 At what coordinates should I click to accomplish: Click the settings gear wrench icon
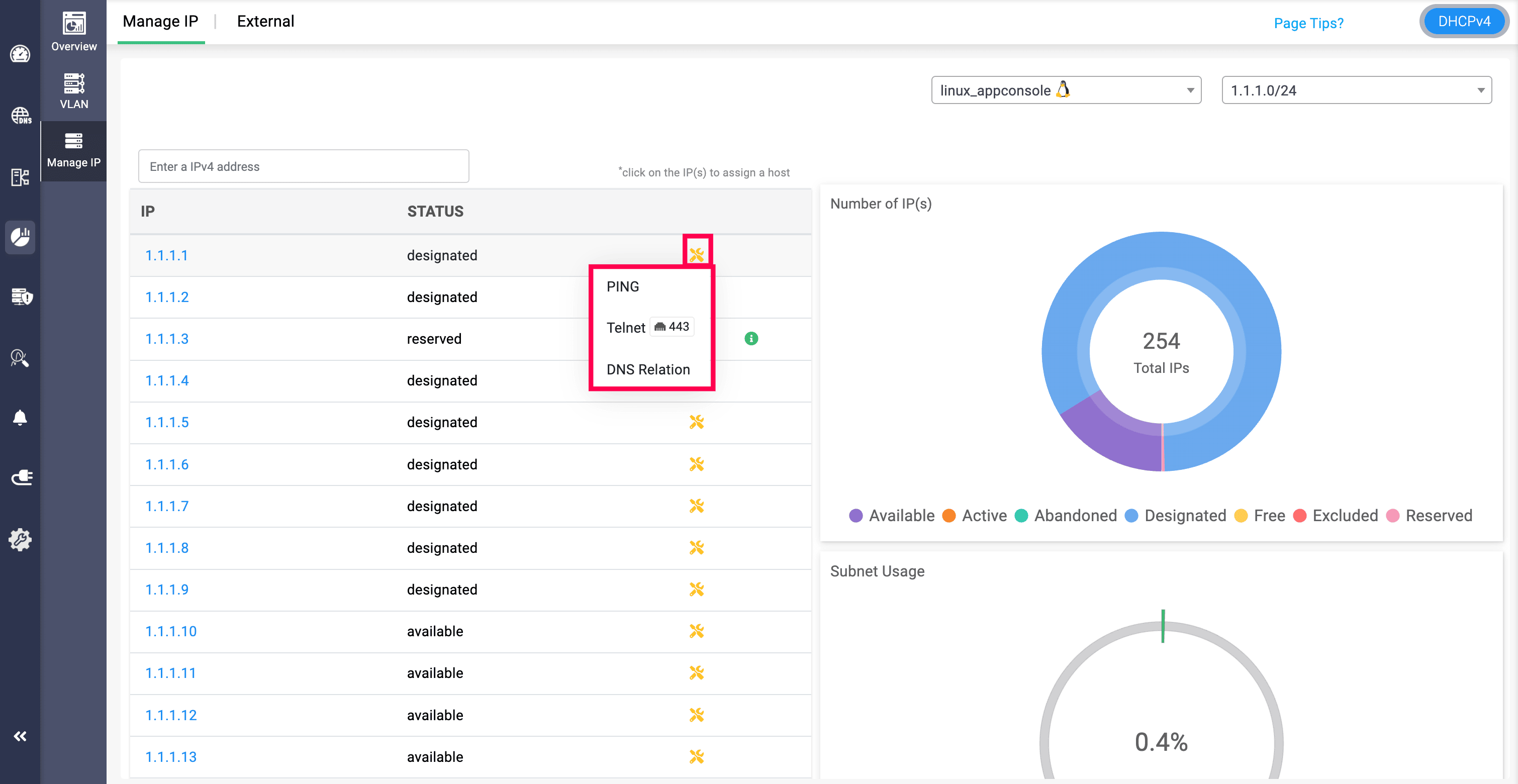pos(20,539)
